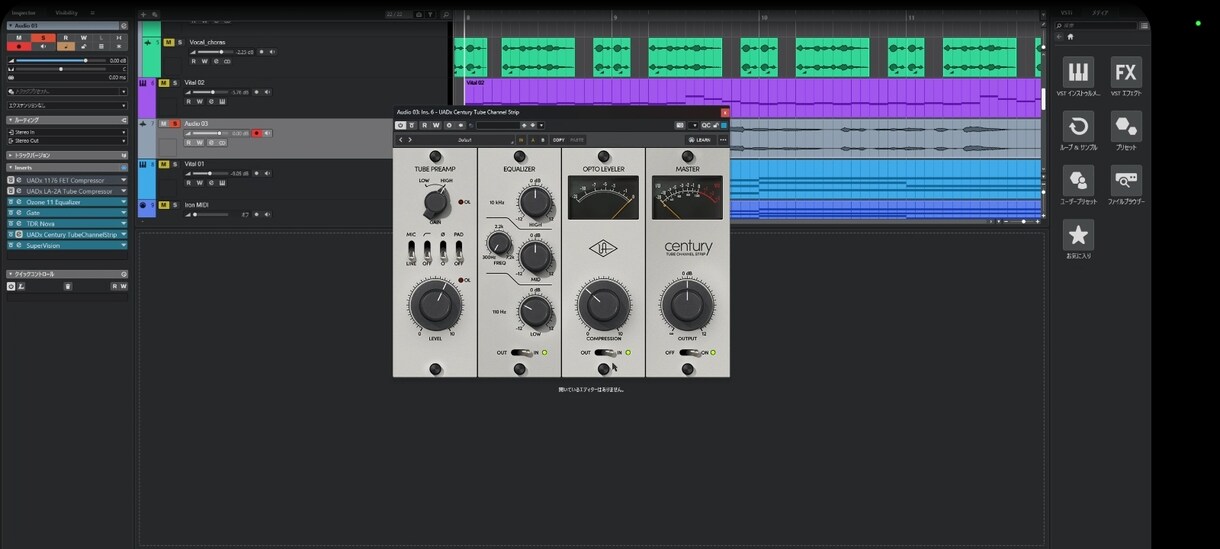
Task: Click the LEARN button in plugin header
Action: (699, 140)
